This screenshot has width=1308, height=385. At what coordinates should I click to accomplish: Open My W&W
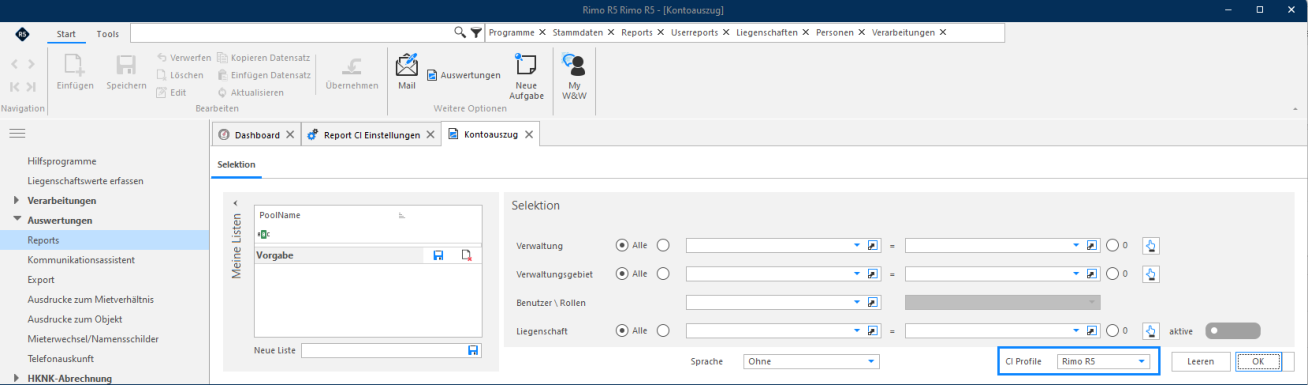point(574,76)
